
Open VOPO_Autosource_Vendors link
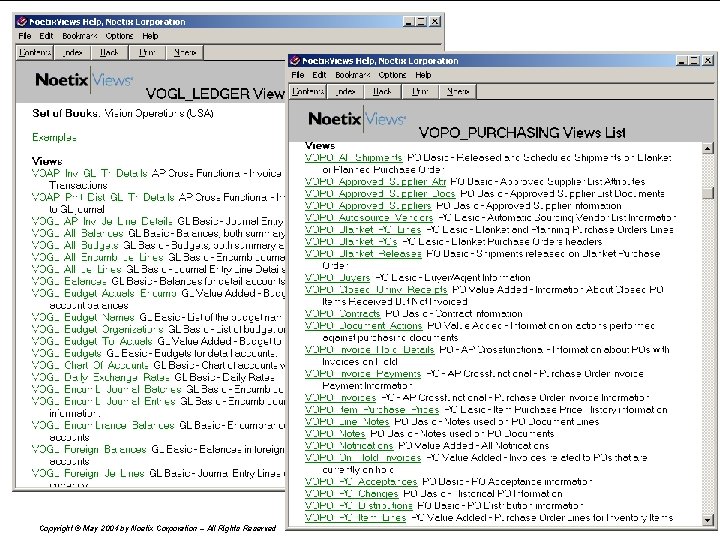point(369,218)
